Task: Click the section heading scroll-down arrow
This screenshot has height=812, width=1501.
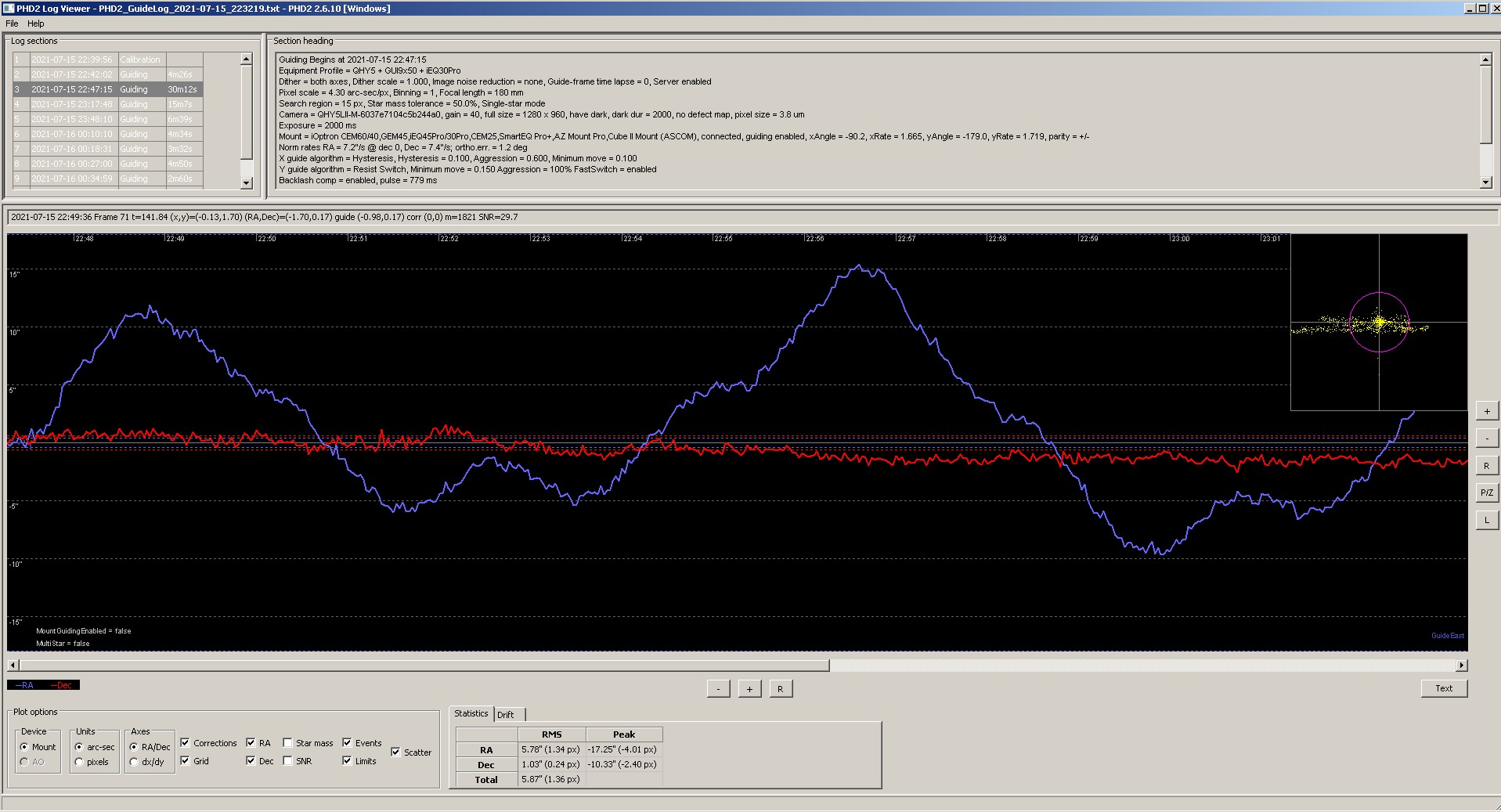Action: pyautogui.click(x=1486, y=182)
